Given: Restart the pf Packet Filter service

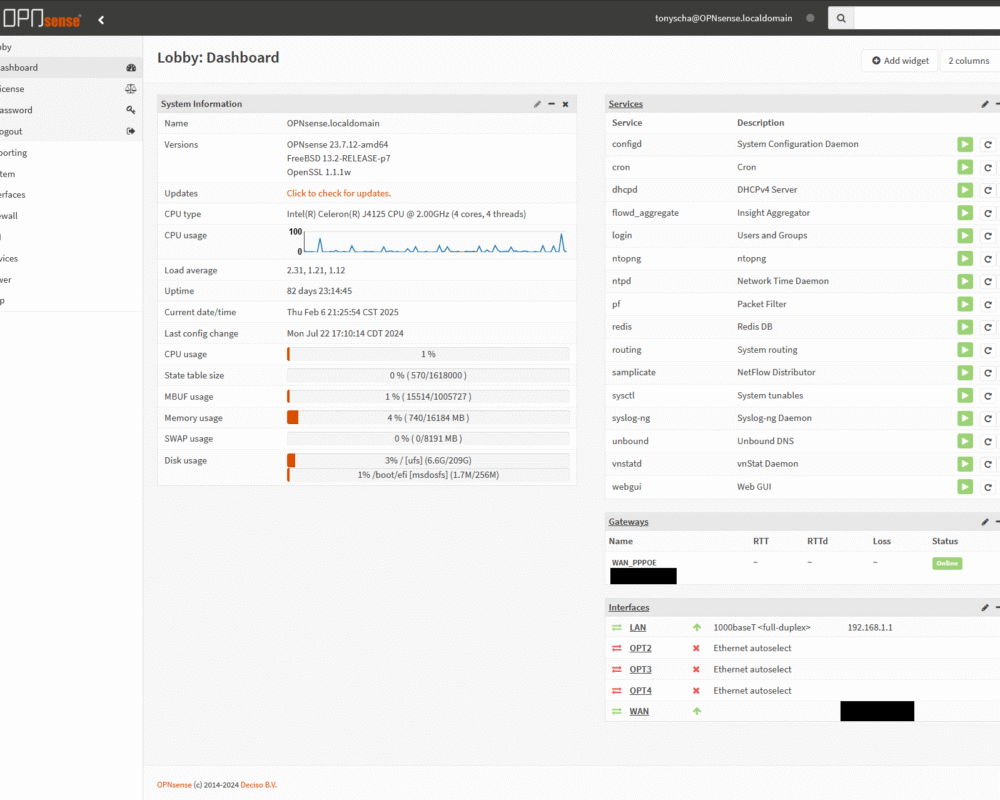Looking at the screenshot, I should pos(987,304).
